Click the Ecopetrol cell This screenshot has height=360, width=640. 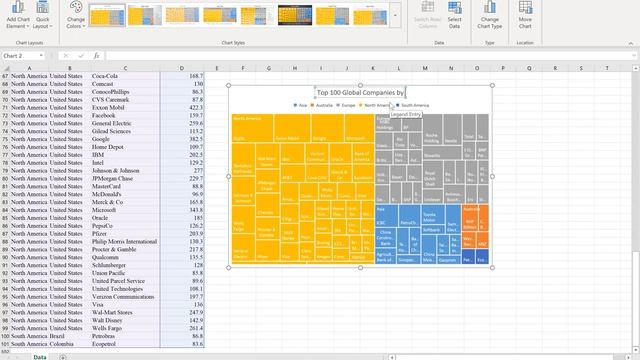point(125,344)
